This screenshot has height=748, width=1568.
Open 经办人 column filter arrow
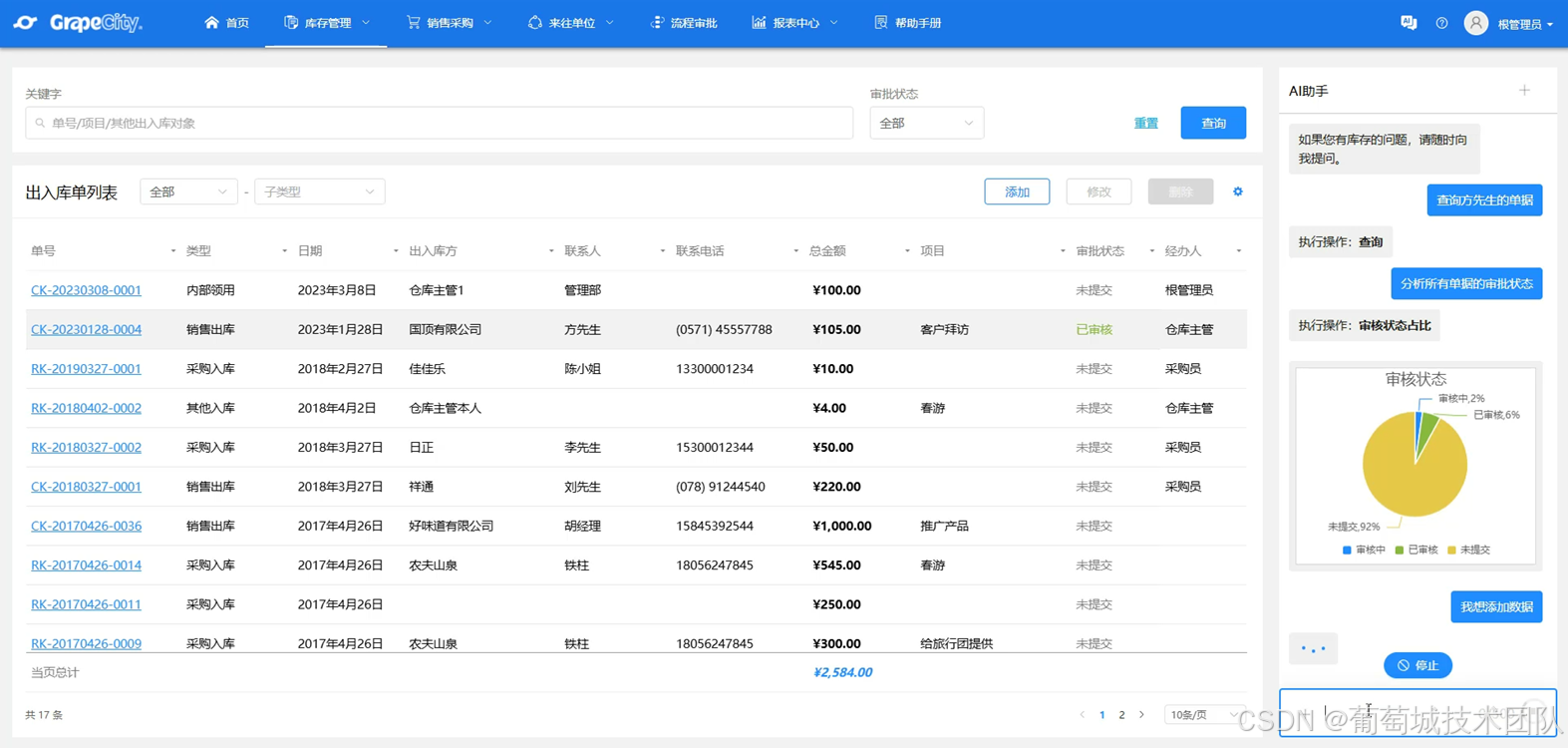click(x=1239, y=251)
